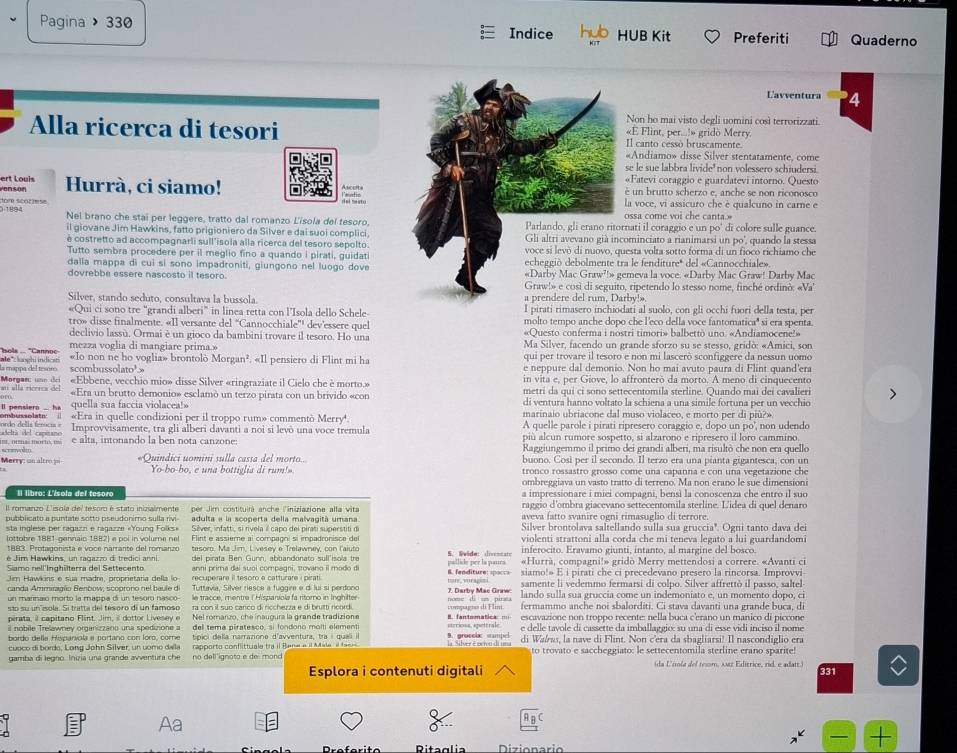This screenshot has width=957, height=753.
Task: Click the pirate illustration image
Action: pyautogui.click(x=480, y=185)
